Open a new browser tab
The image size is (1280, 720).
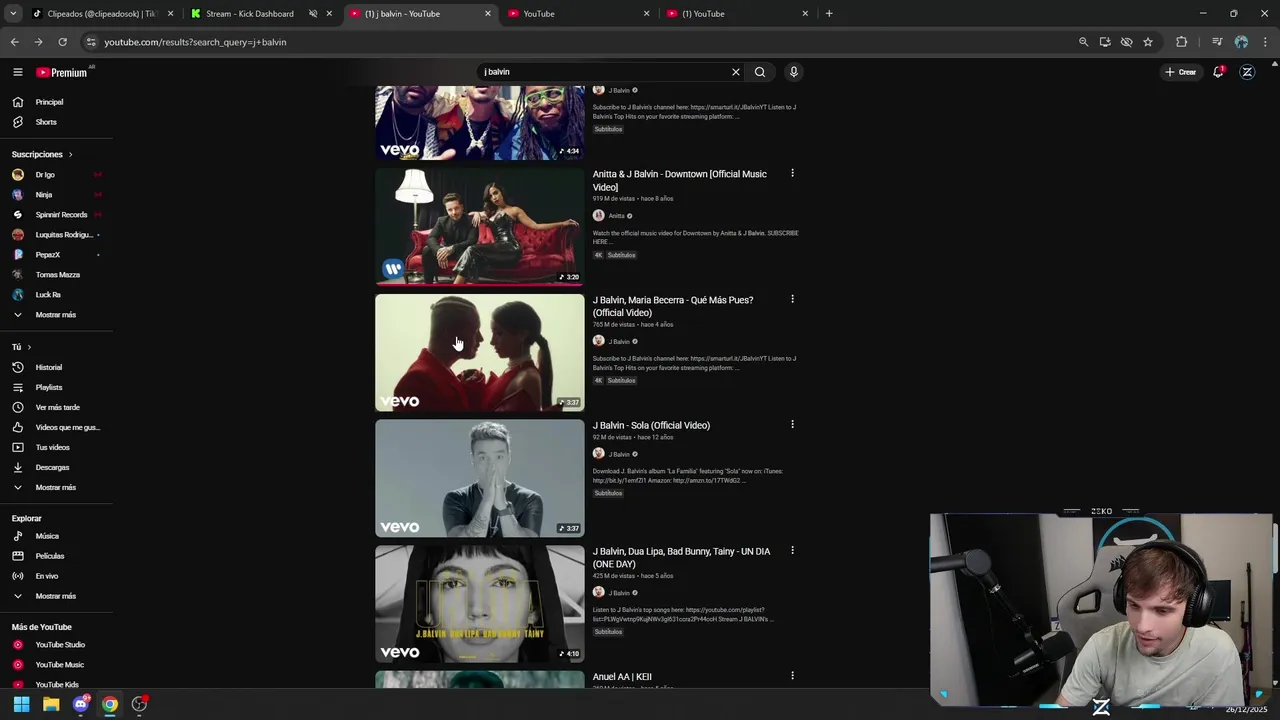click(829, 14)
